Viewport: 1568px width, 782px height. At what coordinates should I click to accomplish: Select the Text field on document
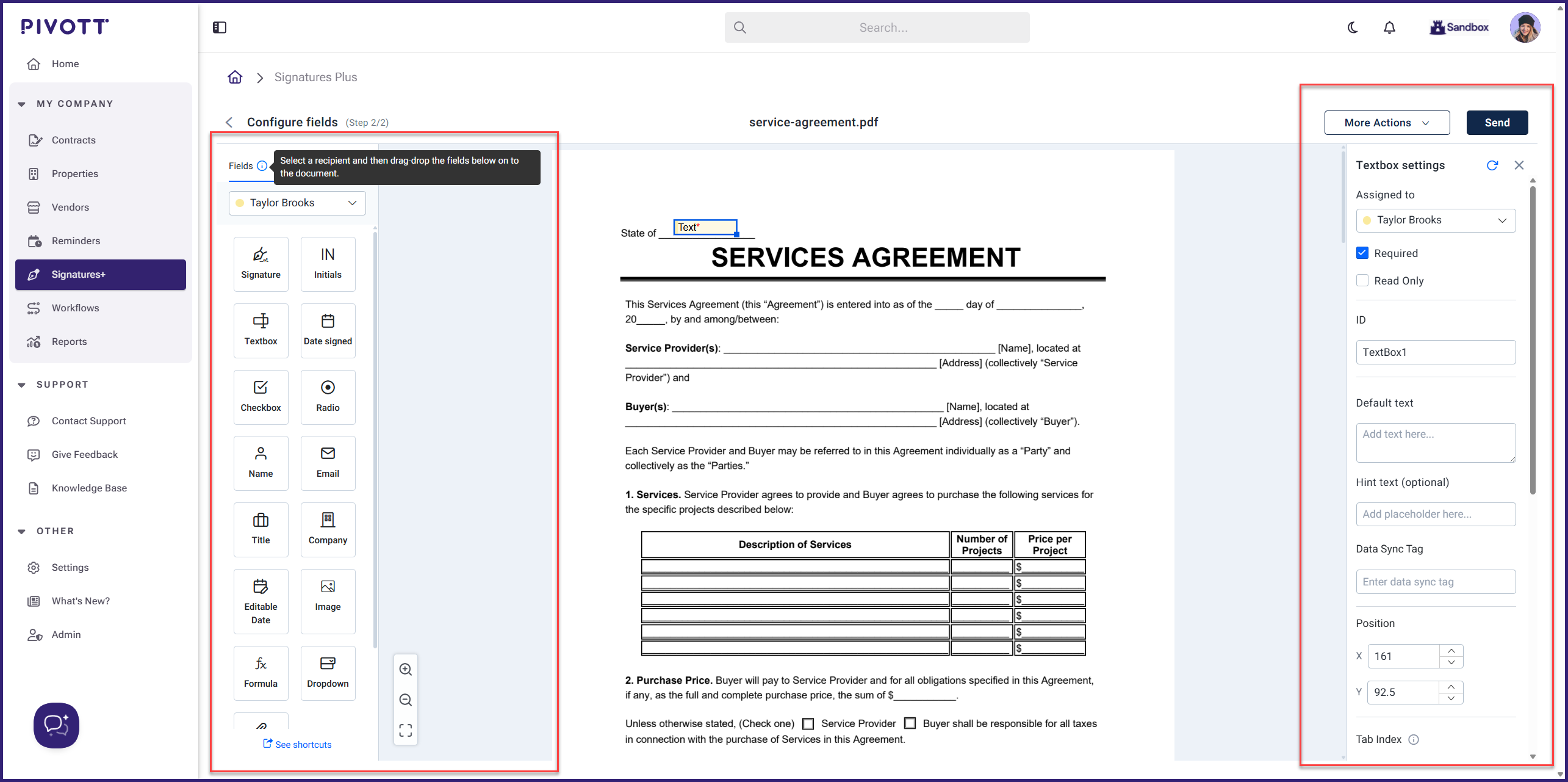click(x=705, y=227)
